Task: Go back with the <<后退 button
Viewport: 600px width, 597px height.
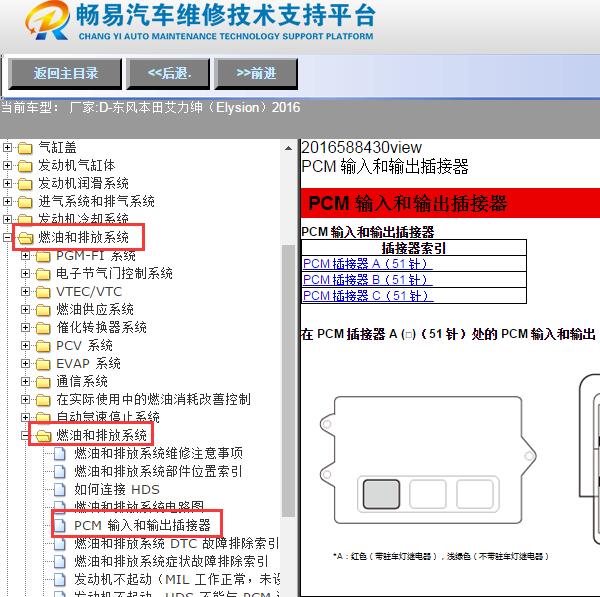Action: pos(168,73)
